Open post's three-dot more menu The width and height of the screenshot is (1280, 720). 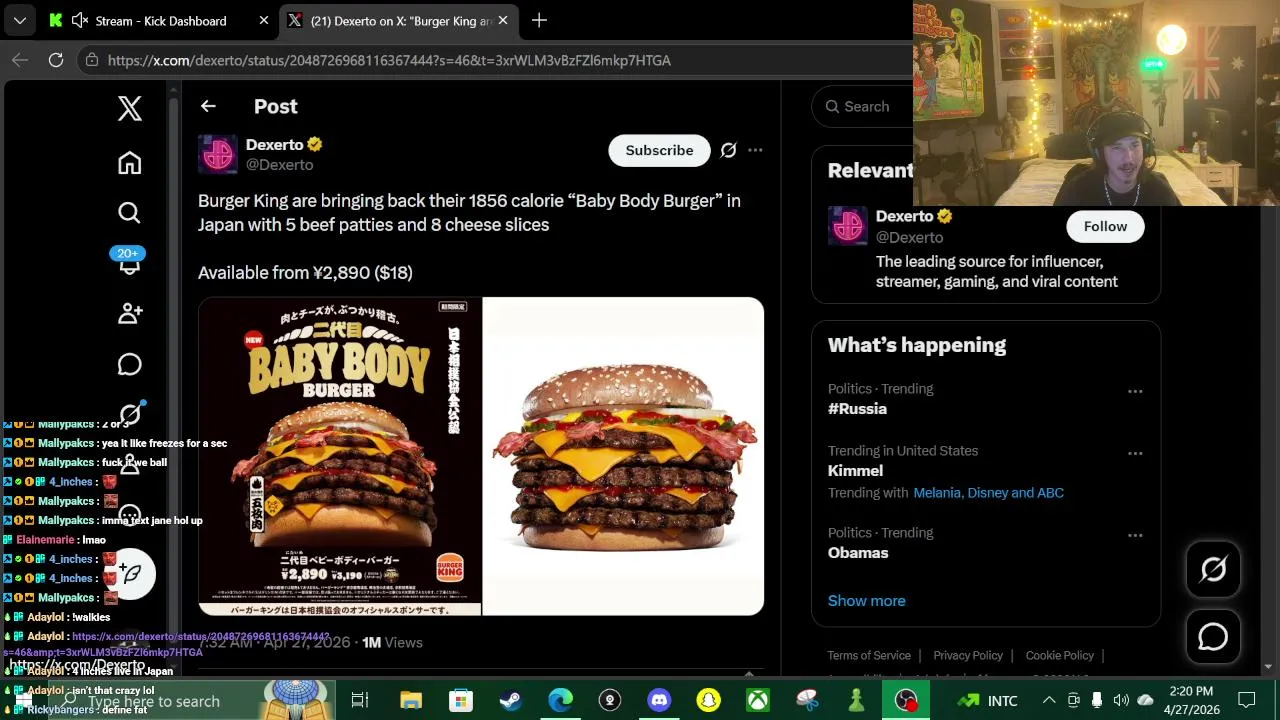point(755,150)
